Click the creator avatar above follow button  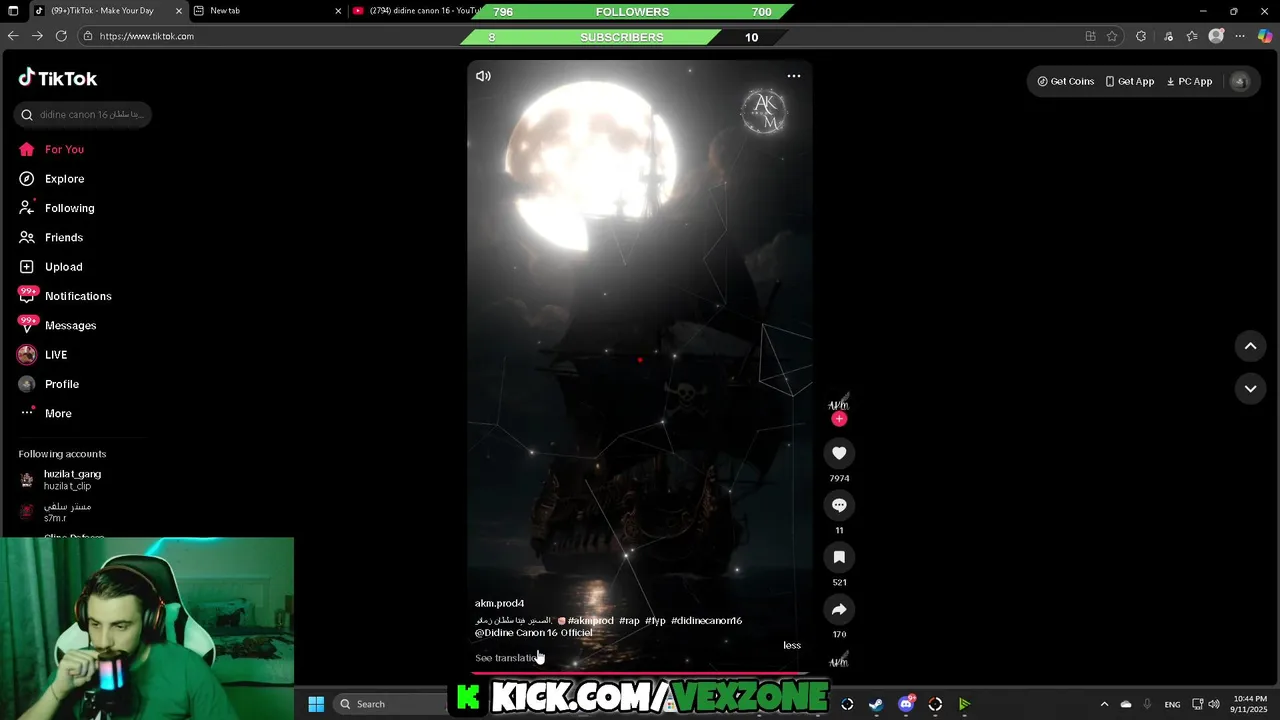839,402
